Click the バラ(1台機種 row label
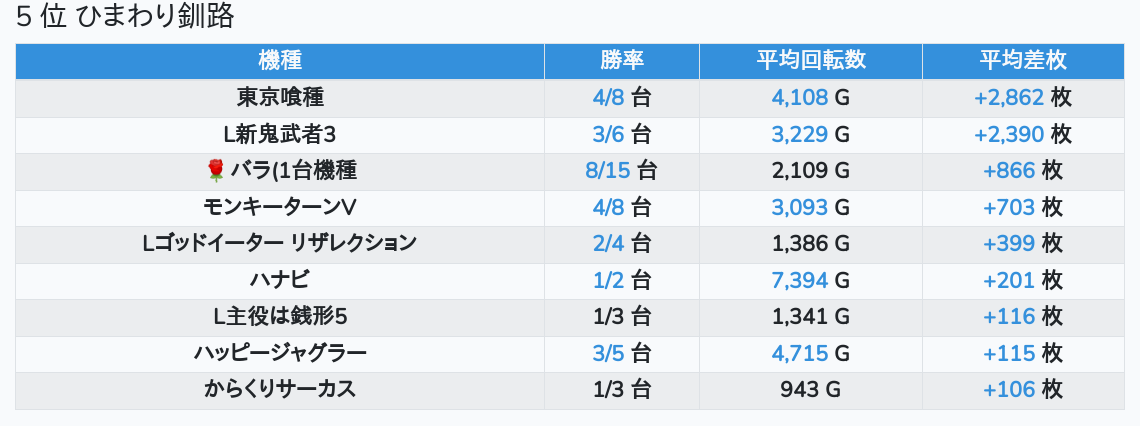 (x=293, y=171)
